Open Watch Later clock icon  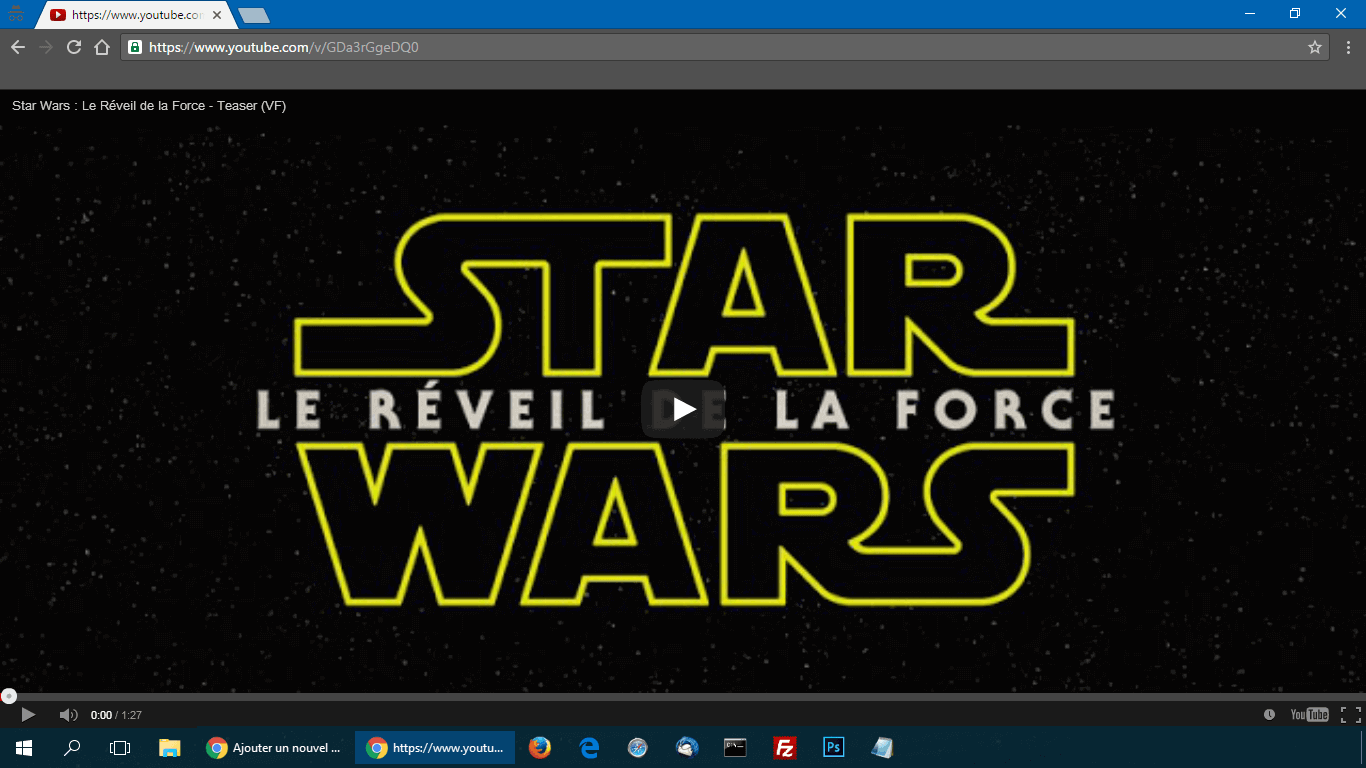click(x=1269, y=714)
